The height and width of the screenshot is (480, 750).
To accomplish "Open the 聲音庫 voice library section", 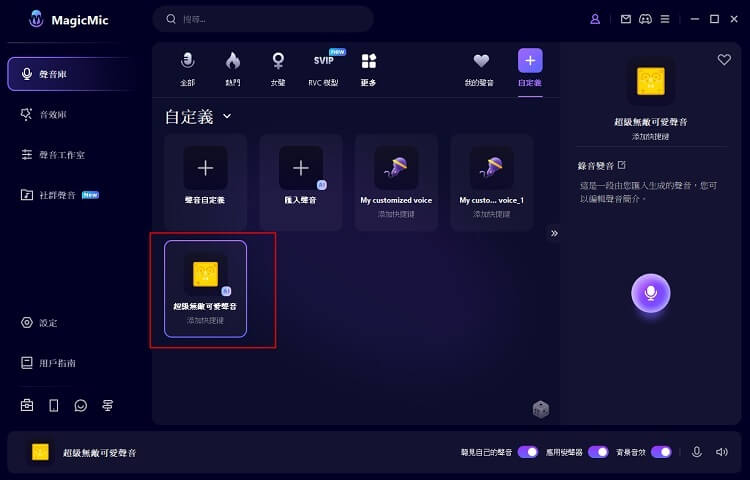I will point(72,74).
